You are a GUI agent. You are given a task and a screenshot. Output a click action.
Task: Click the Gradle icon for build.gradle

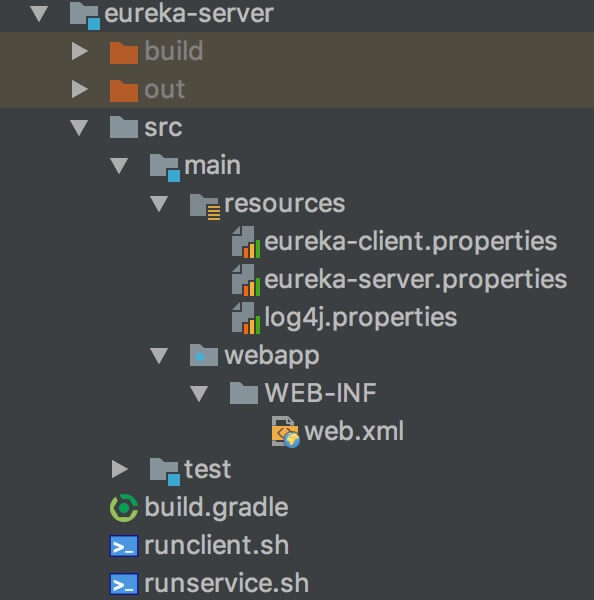tap(124, 508)
